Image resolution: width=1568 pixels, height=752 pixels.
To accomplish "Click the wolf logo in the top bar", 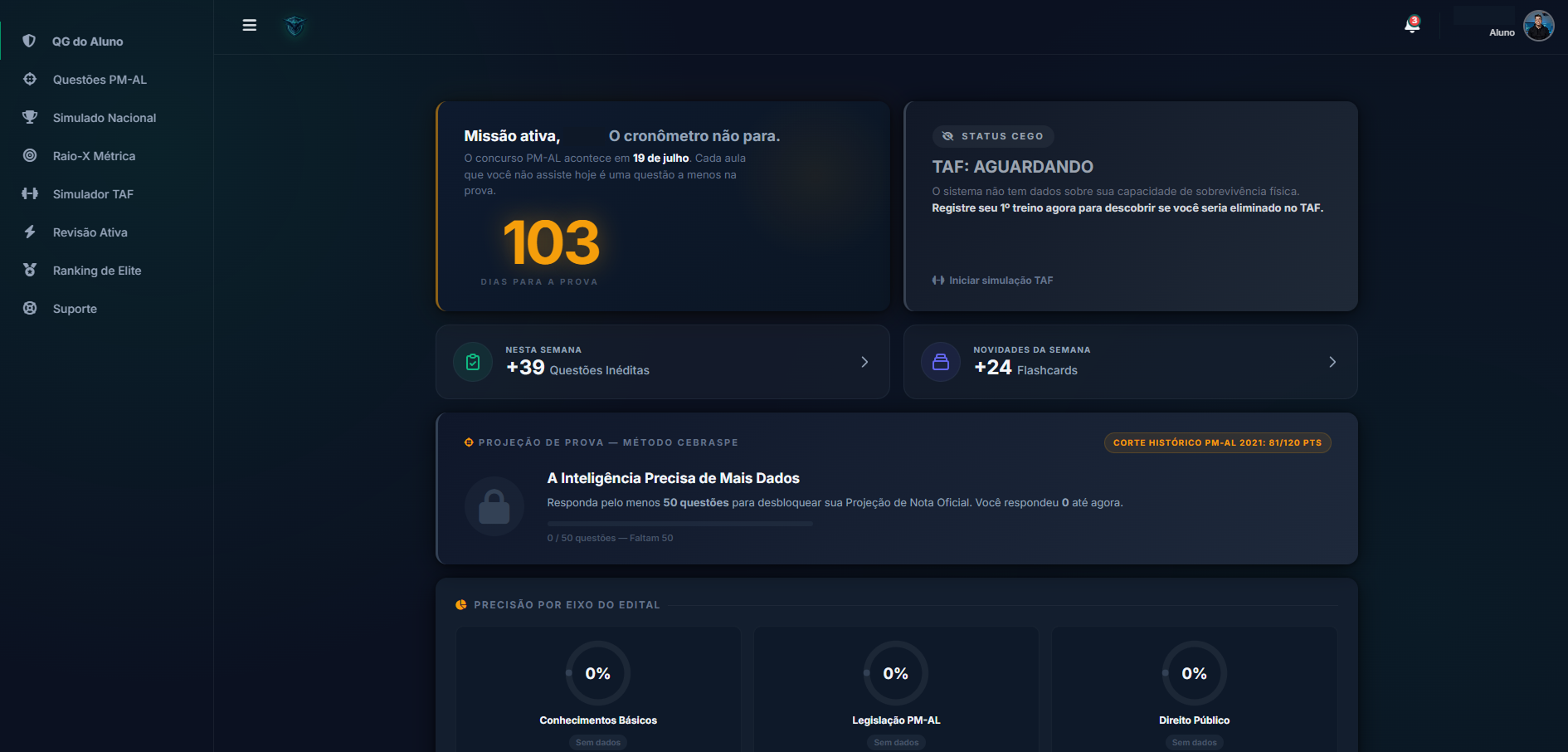I will [x=295, y=26].
